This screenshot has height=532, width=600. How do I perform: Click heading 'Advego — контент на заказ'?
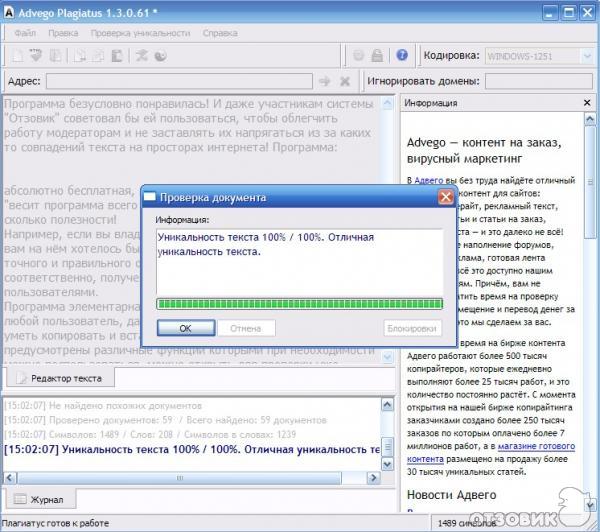pyautogui.click(x=484, y=150)
